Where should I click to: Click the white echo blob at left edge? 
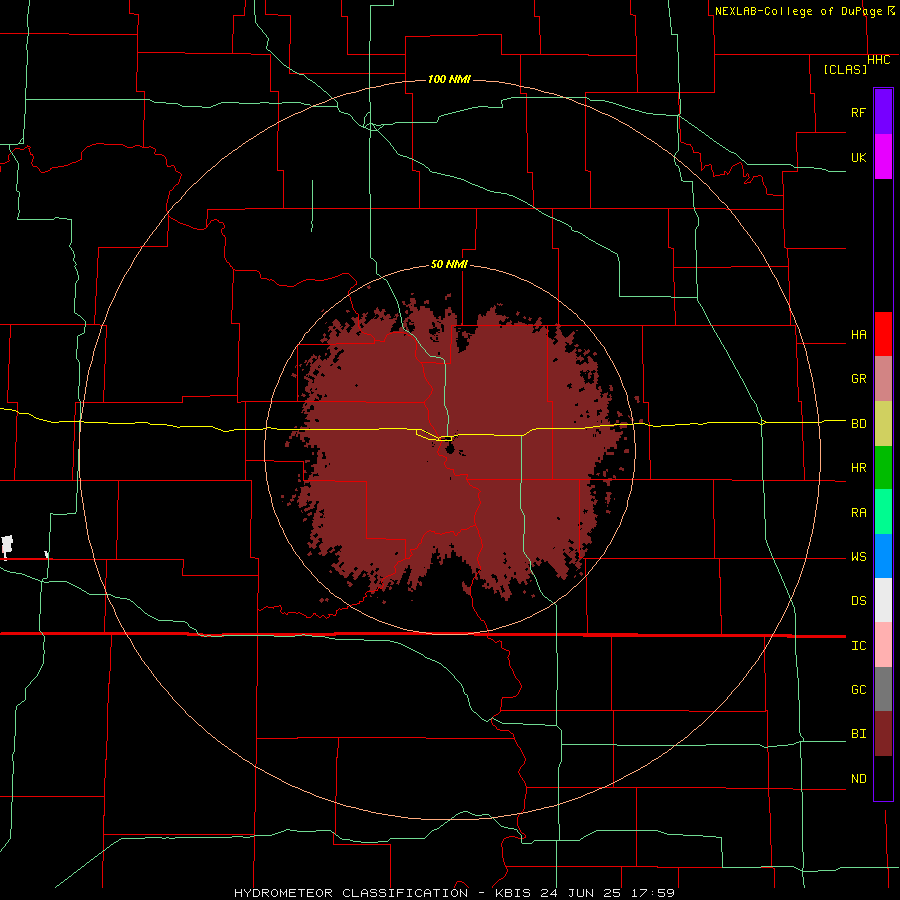[7, 545]
